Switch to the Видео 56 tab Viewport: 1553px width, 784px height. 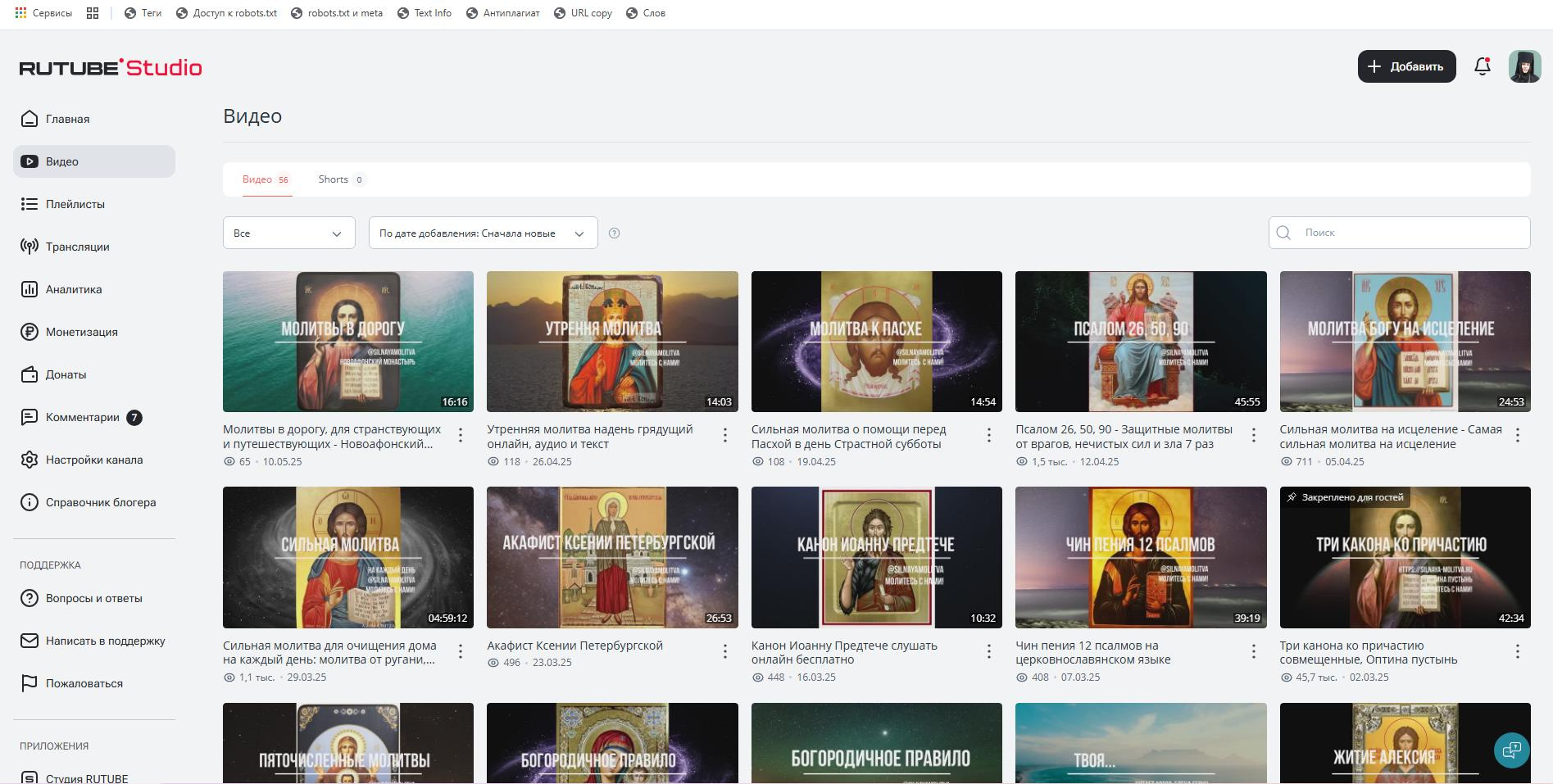pos(266,179)
